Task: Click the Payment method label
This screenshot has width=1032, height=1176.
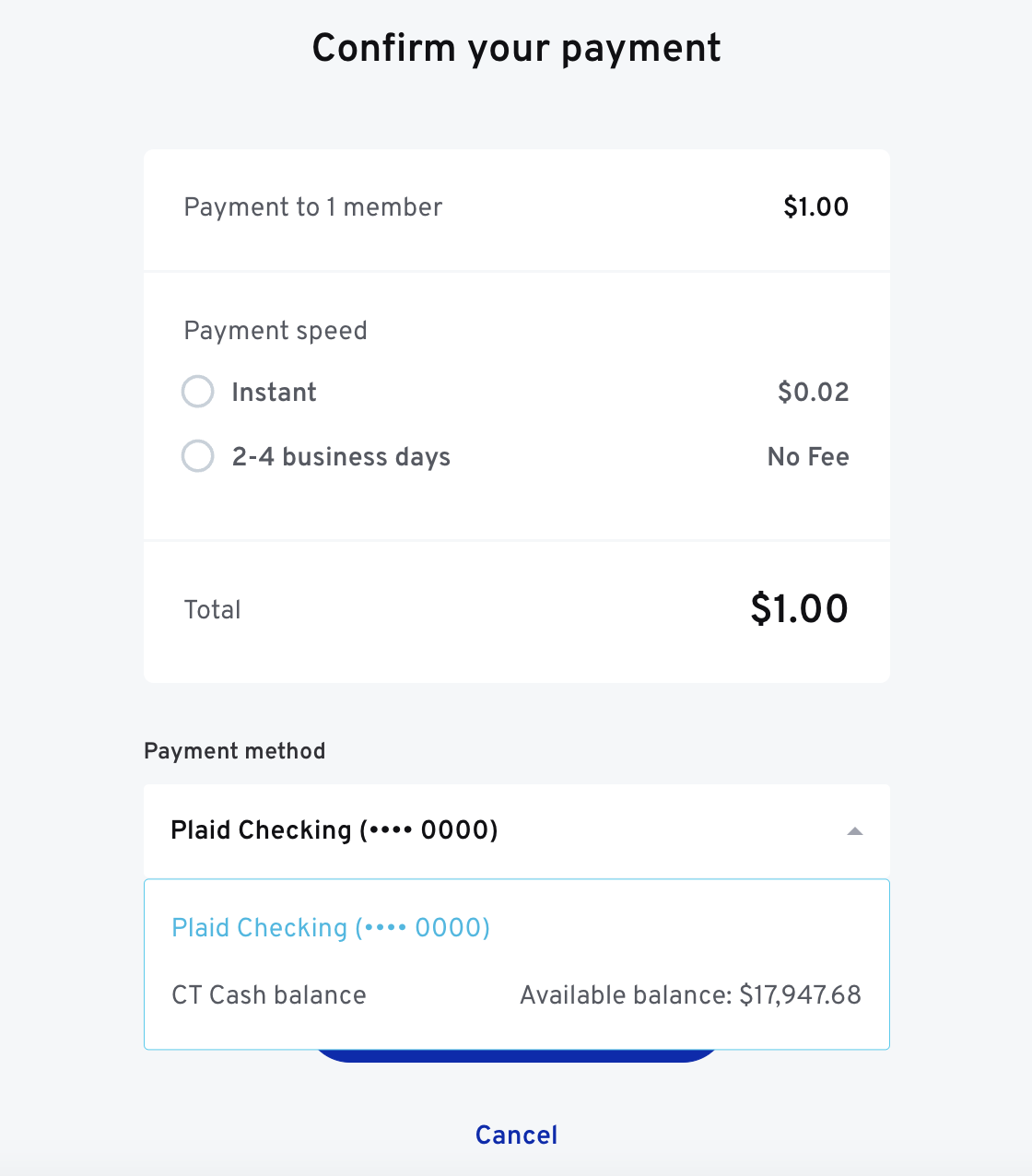Action: (235, 751)
